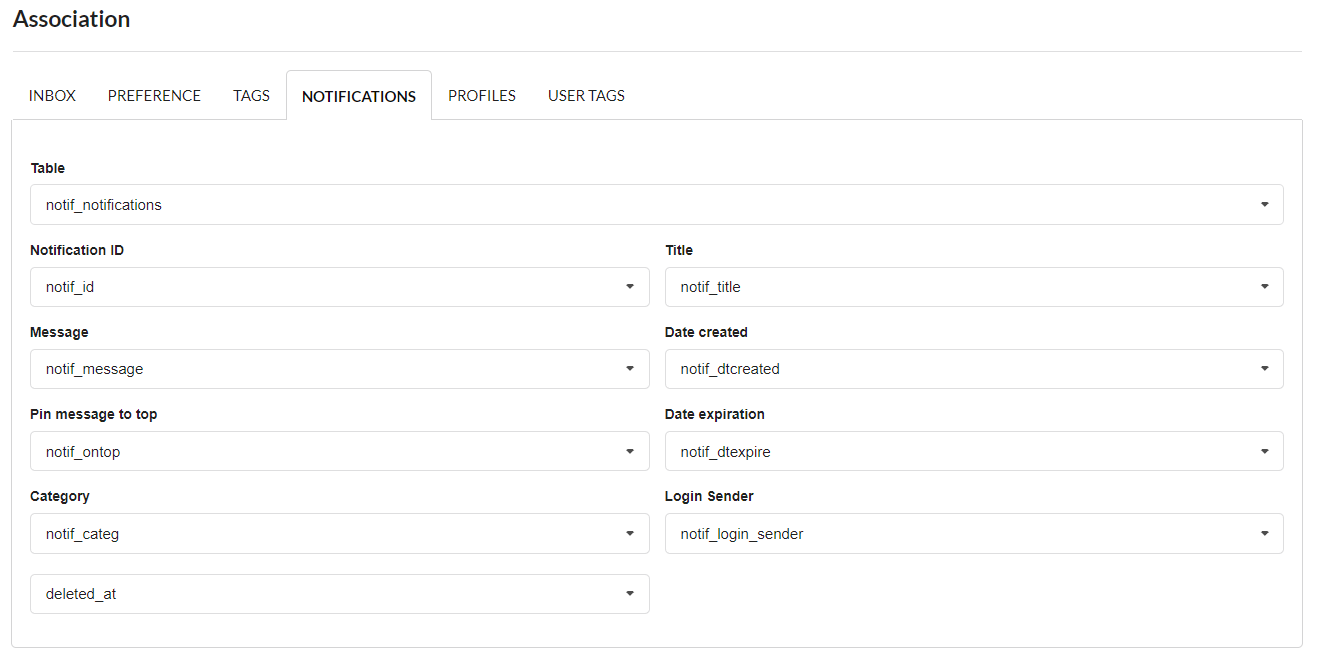Screen dimensions: 1321x653
Task: Open the deleted_at dropdown
Action: click(339, 594)
